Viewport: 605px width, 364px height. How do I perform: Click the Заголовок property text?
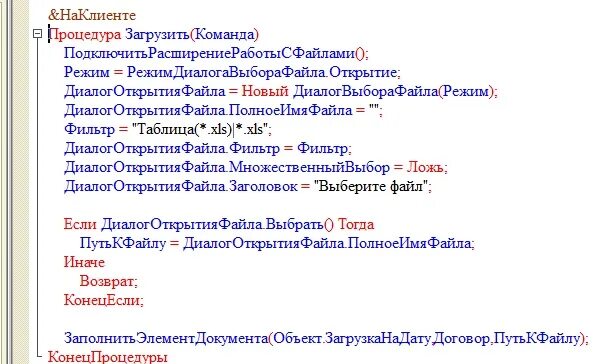point(264,186)
